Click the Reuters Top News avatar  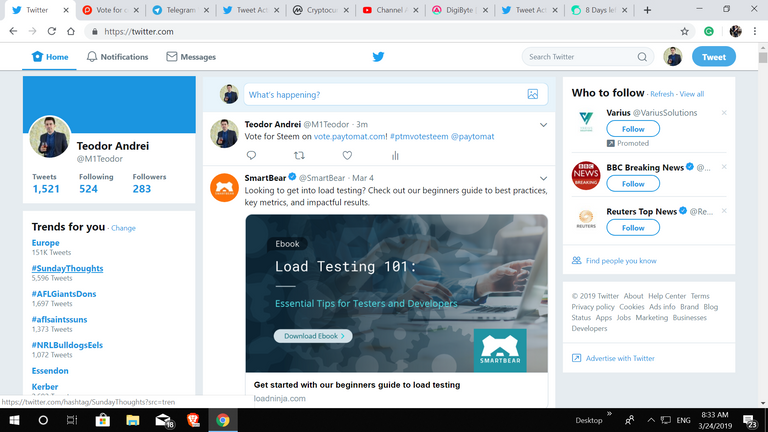click(x=586, y=219)
